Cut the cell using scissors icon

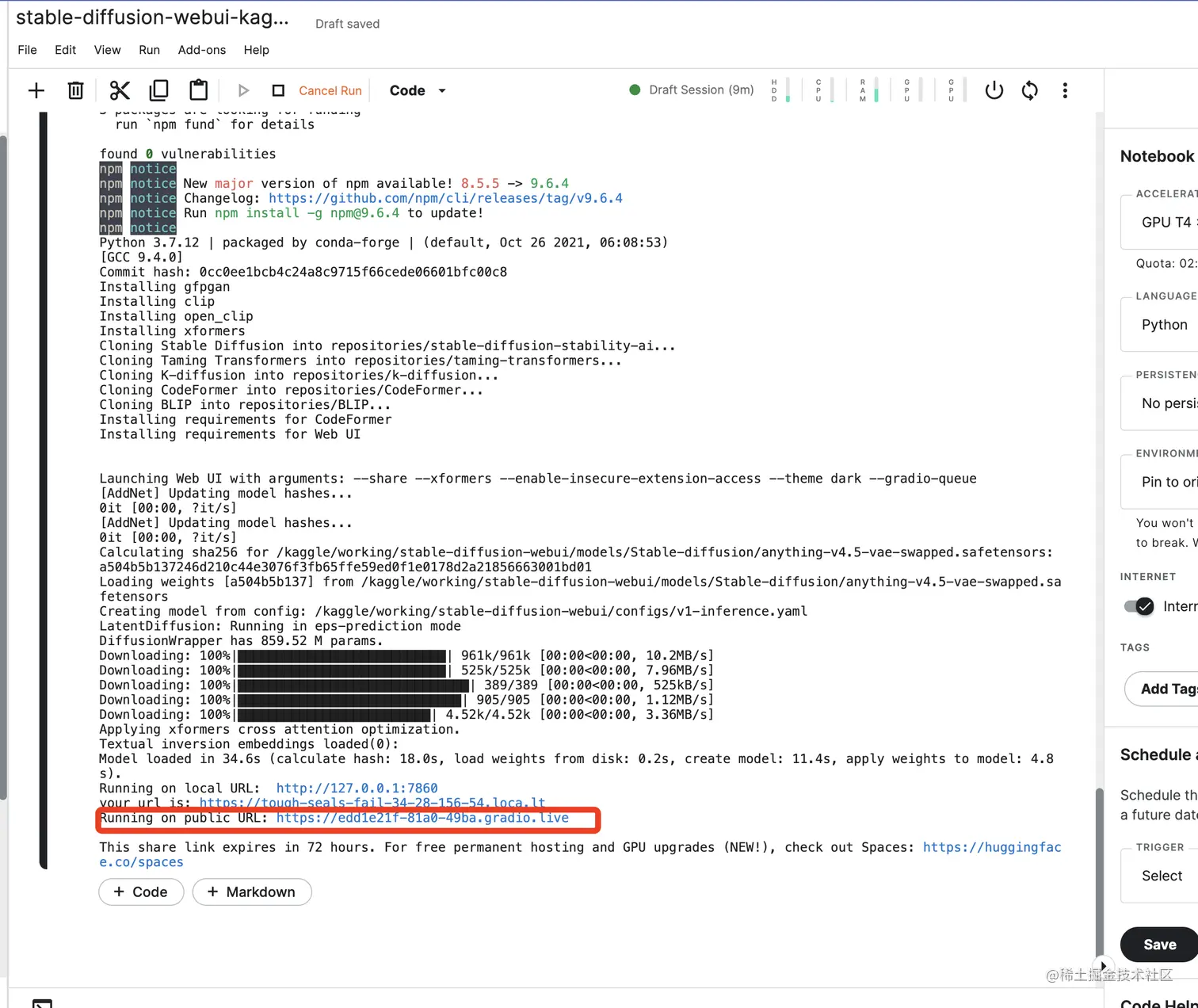[x=120, y=90]
